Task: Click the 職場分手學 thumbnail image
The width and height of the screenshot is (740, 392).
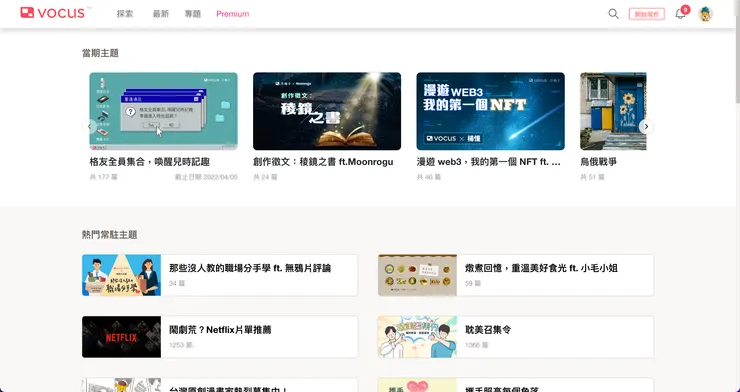Action: point(121,275)
